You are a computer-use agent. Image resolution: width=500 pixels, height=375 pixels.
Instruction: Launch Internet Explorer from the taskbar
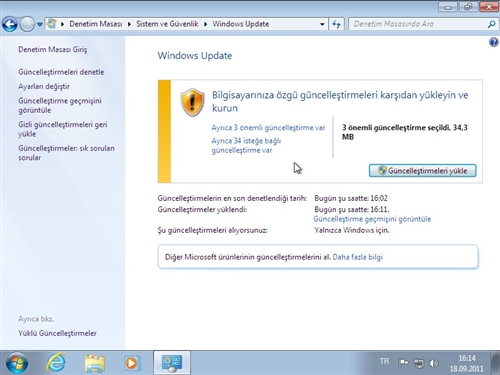[56, 363]
